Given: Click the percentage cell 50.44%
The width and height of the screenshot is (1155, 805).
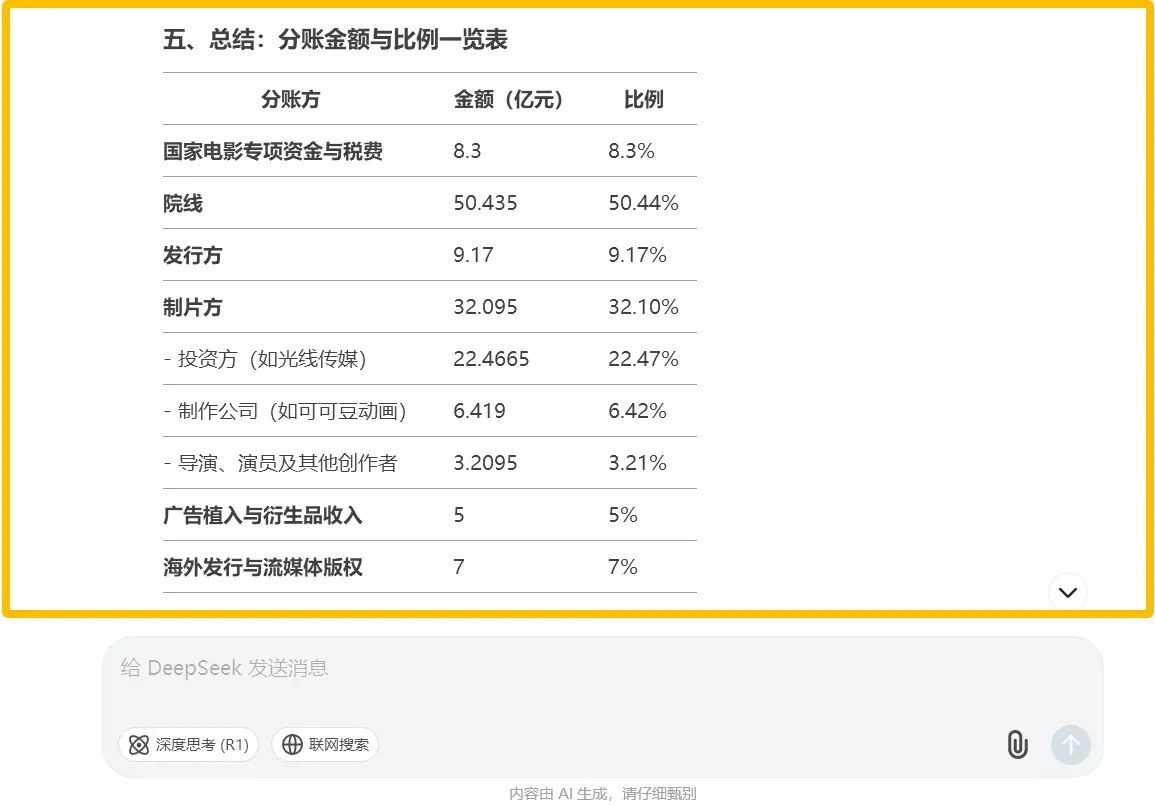Looking at the screenshot, I should [643, 203].
